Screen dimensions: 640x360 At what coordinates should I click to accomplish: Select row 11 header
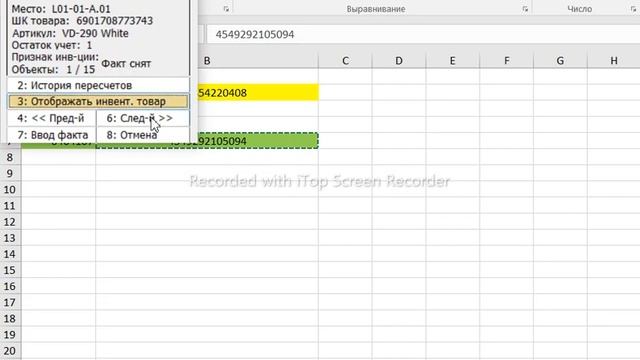pyautogui.click(x=10, y=206)
